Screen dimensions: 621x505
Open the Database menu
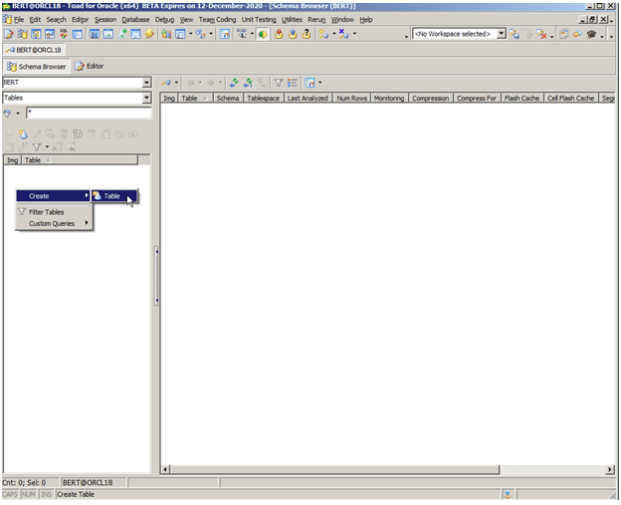135,20
